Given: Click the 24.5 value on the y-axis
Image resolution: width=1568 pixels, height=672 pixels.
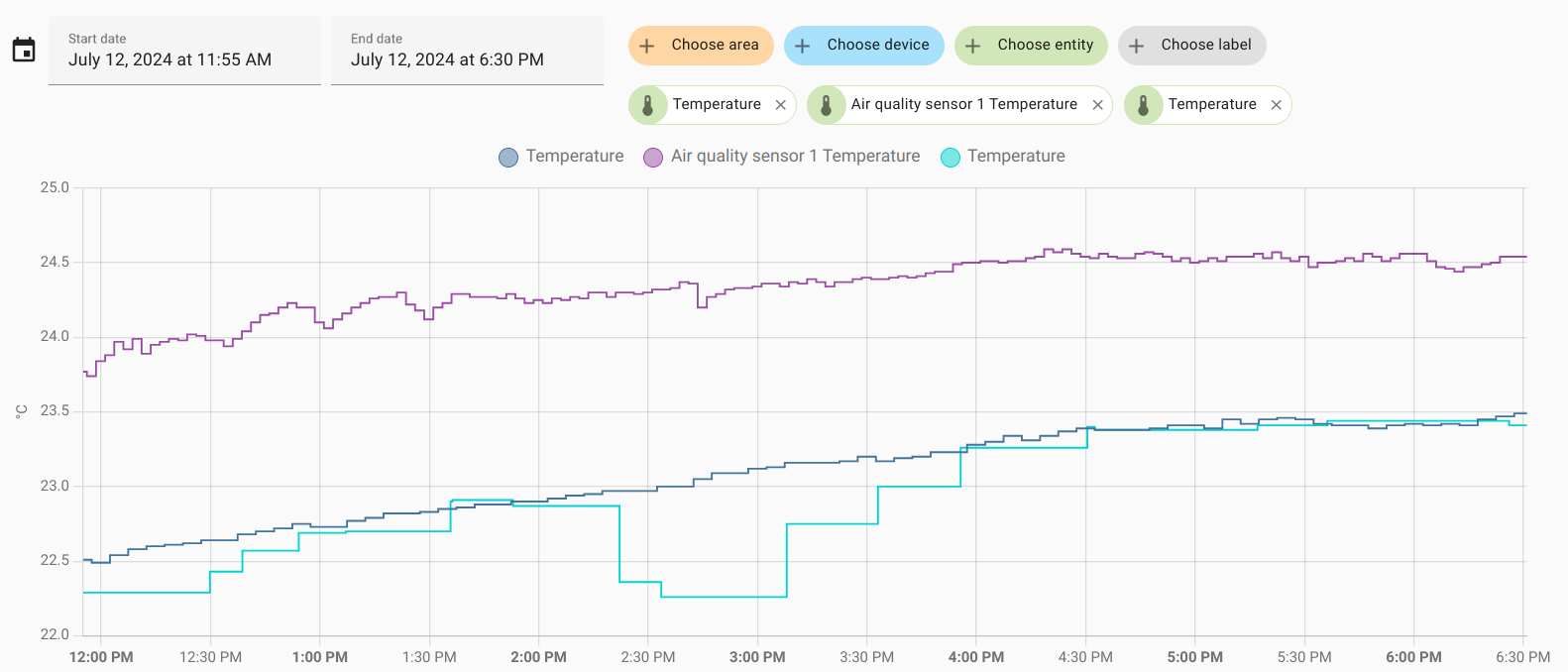Looking at the screenshot, I should tap(55, 262).
